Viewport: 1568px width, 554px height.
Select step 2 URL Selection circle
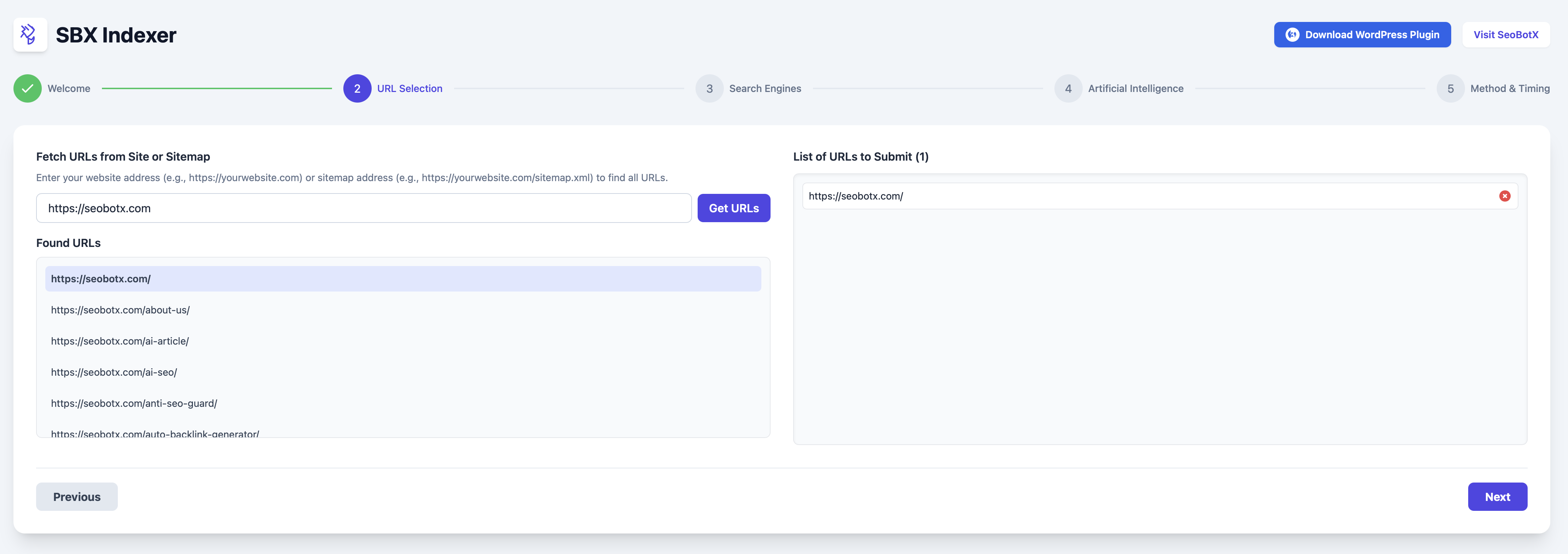pyautogui.click(x=357, y=89)
